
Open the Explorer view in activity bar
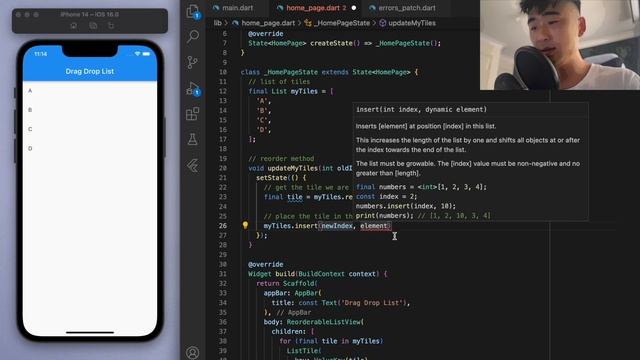click(x=193, y=11)
